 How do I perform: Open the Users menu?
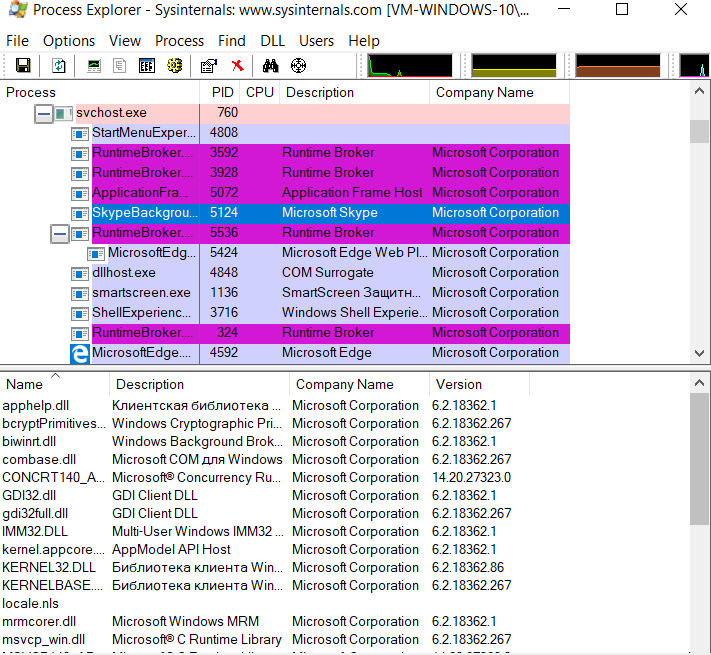(317, 41)
